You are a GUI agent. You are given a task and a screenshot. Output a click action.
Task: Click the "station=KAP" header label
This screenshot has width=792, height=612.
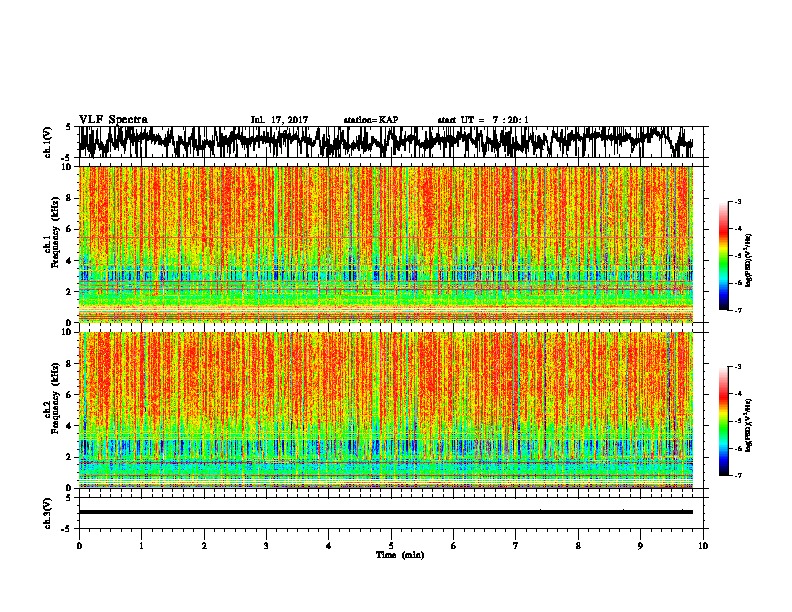pos(370,120)
